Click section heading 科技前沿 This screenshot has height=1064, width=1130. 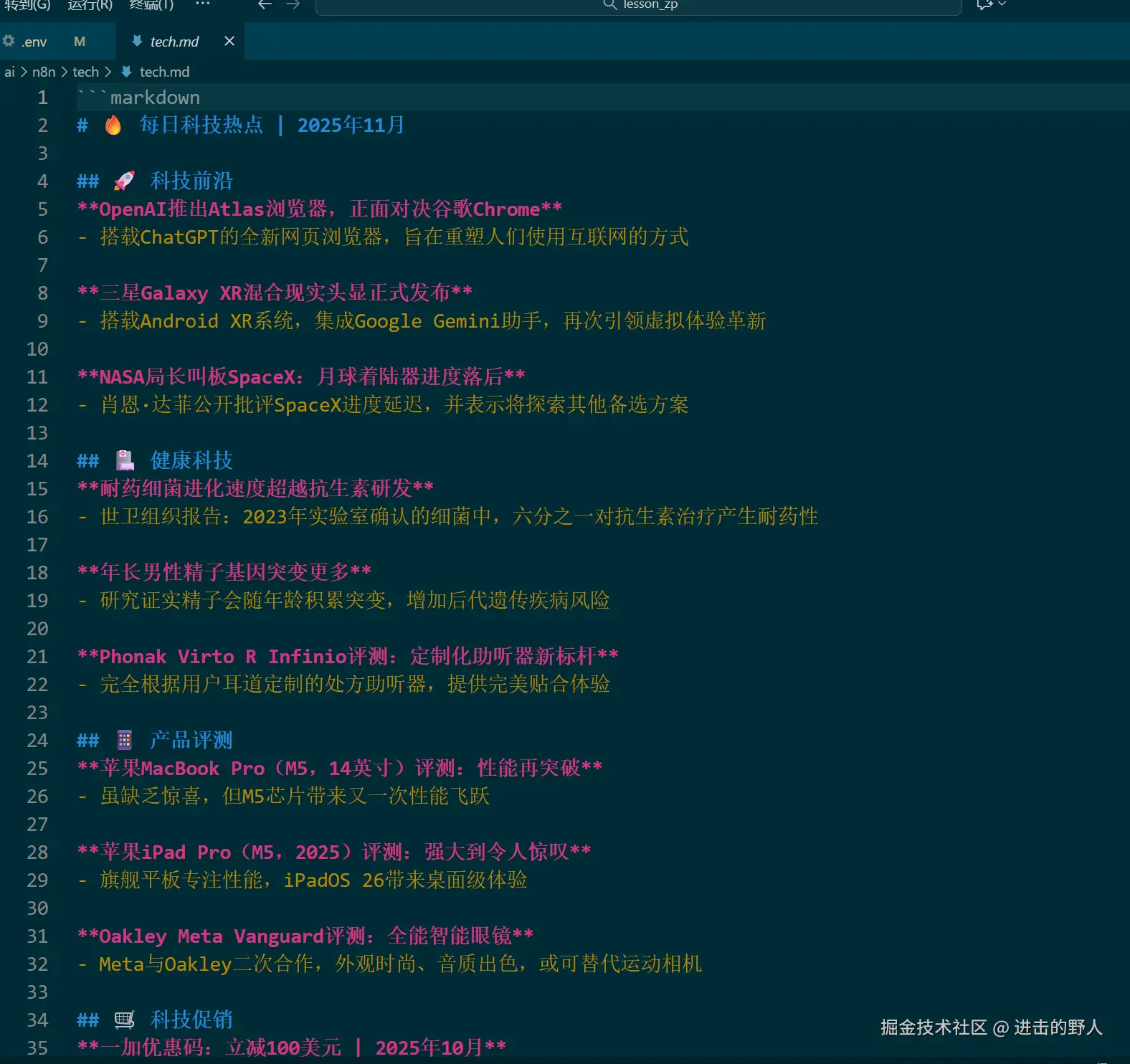[x=191, y=181]
